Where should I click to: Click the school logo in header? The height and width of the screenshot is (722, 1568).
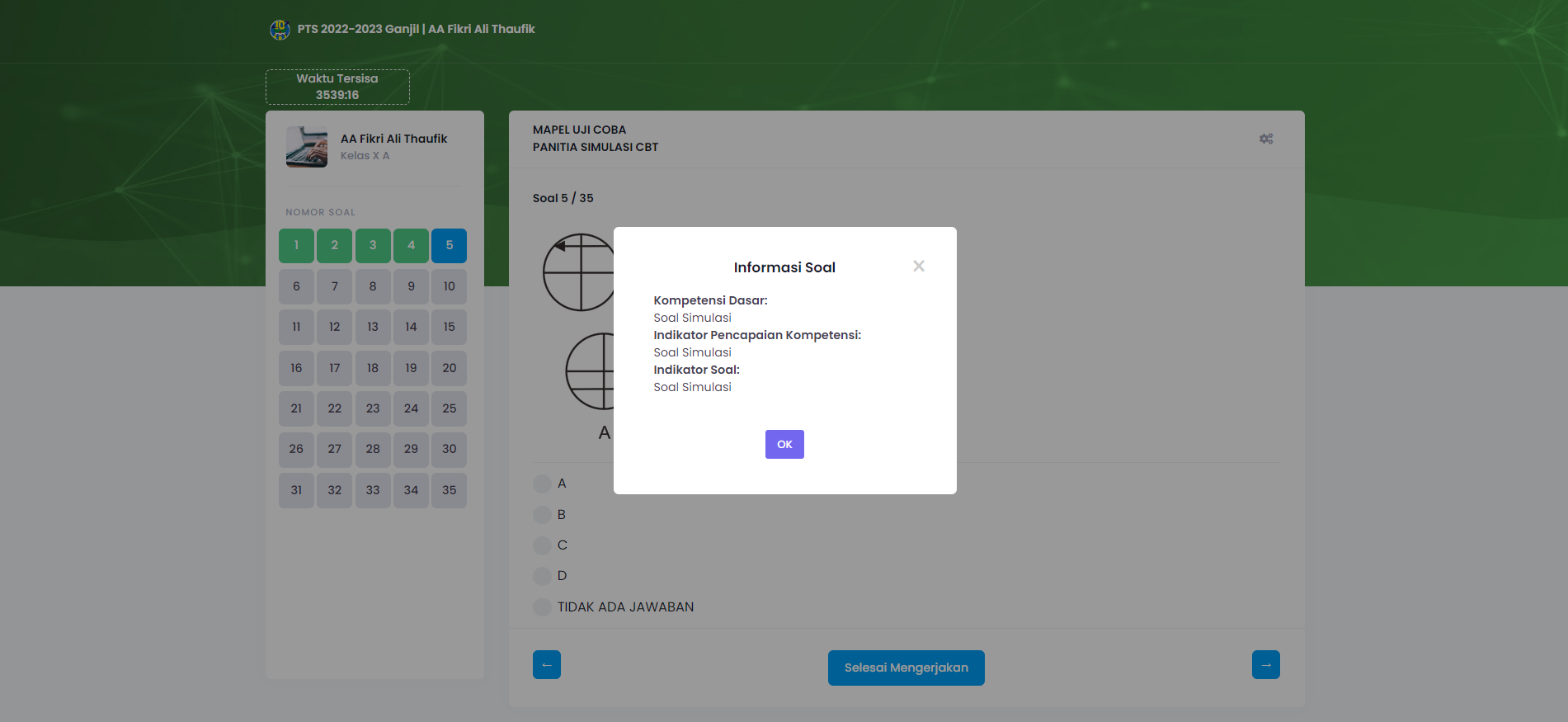[280, 30]
